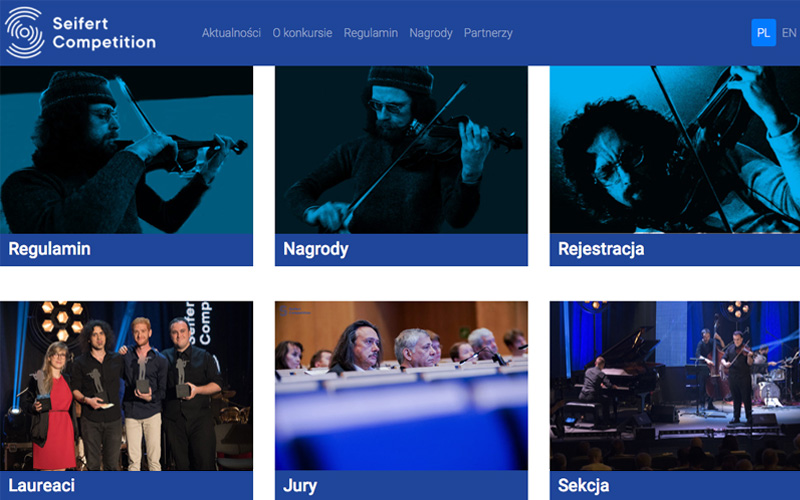This screenshot has width=800, height=500.
Task: Open the Partnerzy navigation link
Action: click(488, 33)
